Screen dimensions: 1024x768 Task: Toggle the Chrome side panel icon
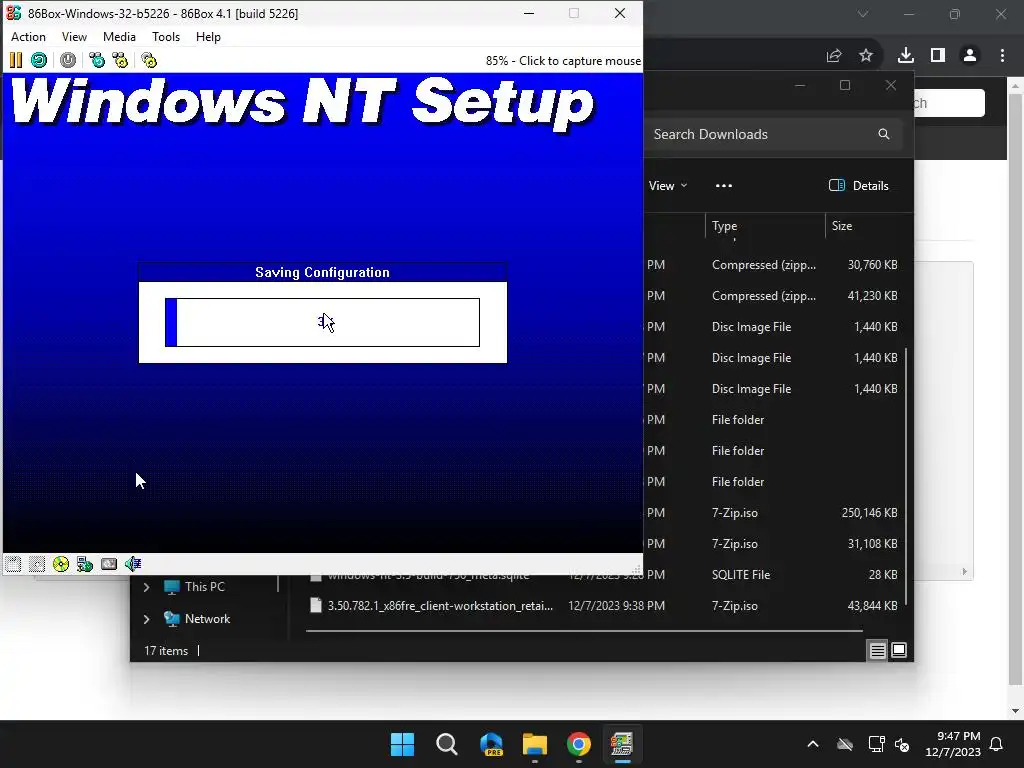point(938,56)
